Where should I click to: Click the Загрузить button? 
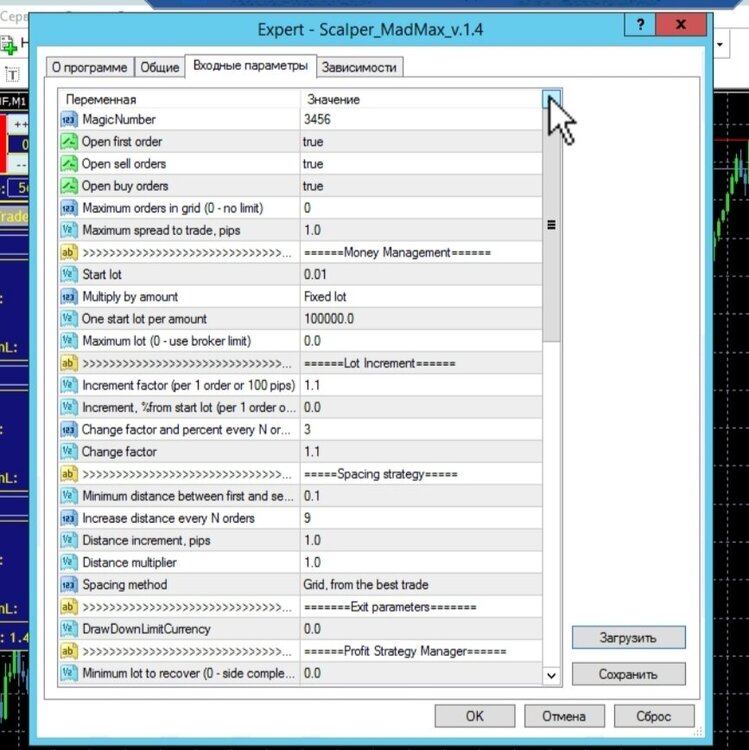pyautogui.click(x=628, y=638)
